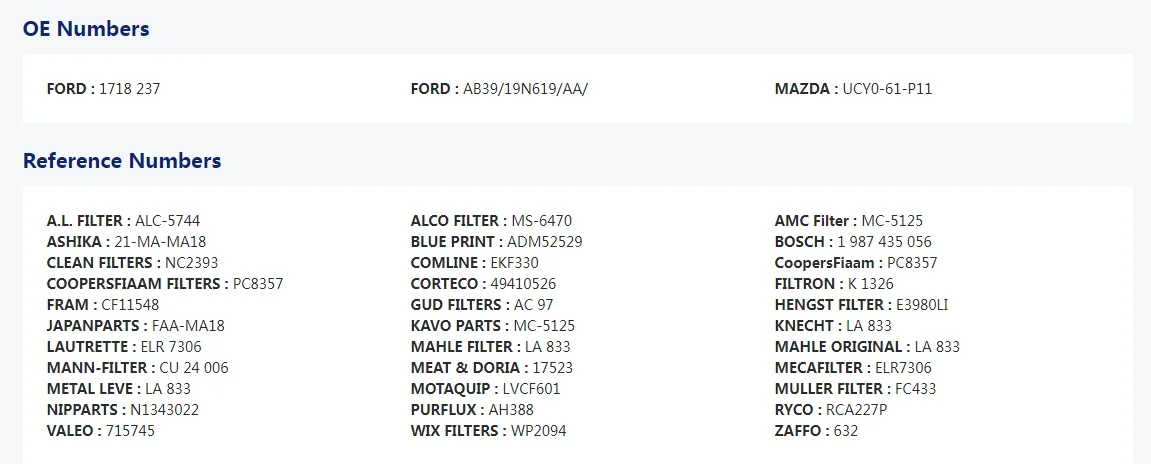This screenshot has height=464, width=1151.
Task: Click the OE Numbers heading
Action: [x=86, y=29]
